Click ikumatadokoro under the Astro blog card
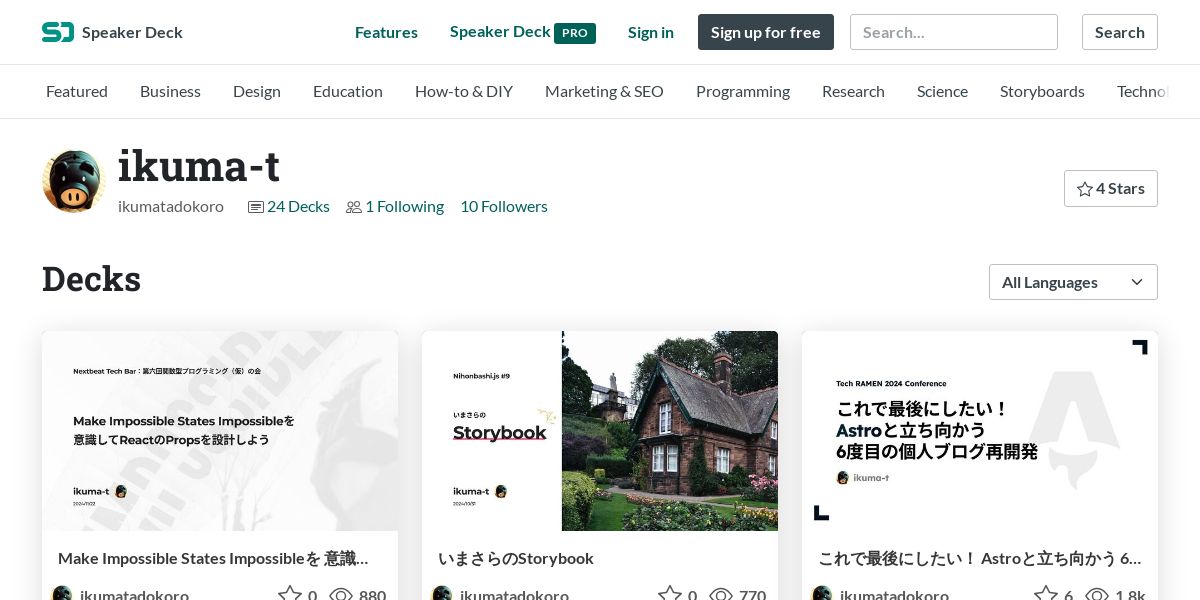 (894, 595)
